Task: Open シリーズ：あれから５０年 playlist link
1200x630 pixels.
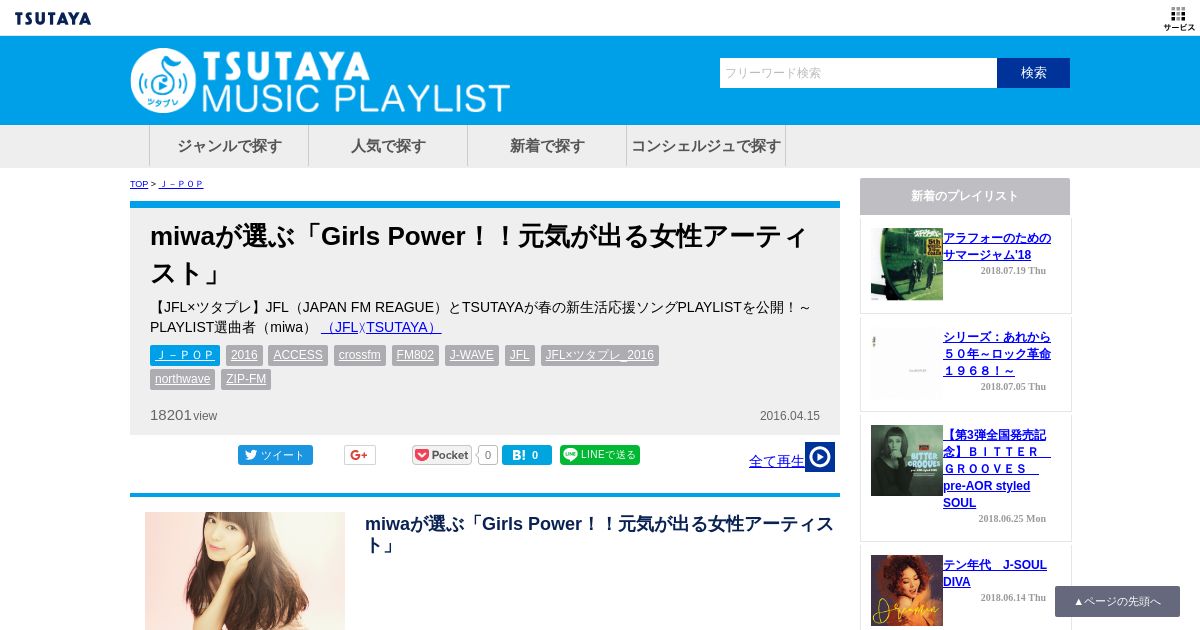Action: tap(997, 354)
